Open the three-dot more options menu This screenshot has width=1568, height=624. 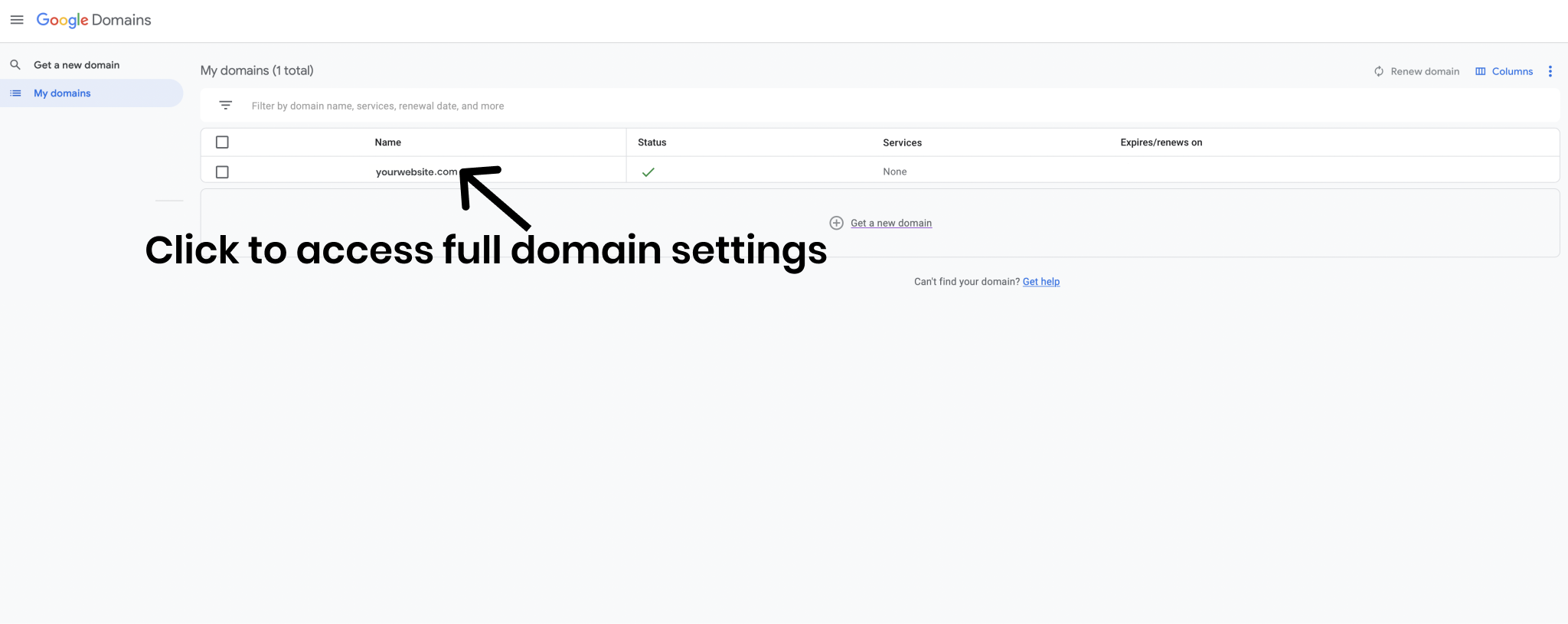point(1550,71)
